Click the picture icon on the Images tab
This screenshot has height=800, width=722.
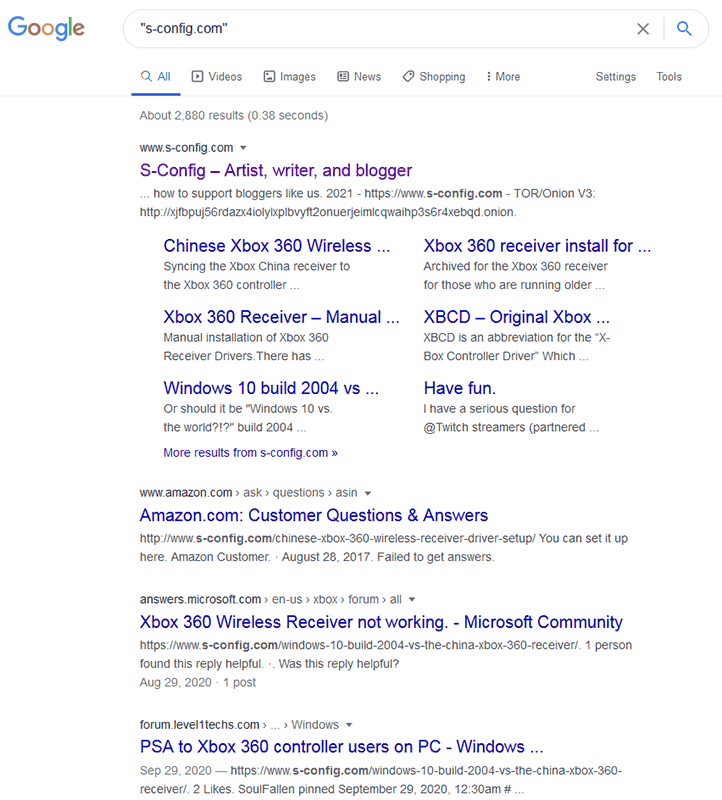click(269, 77)
